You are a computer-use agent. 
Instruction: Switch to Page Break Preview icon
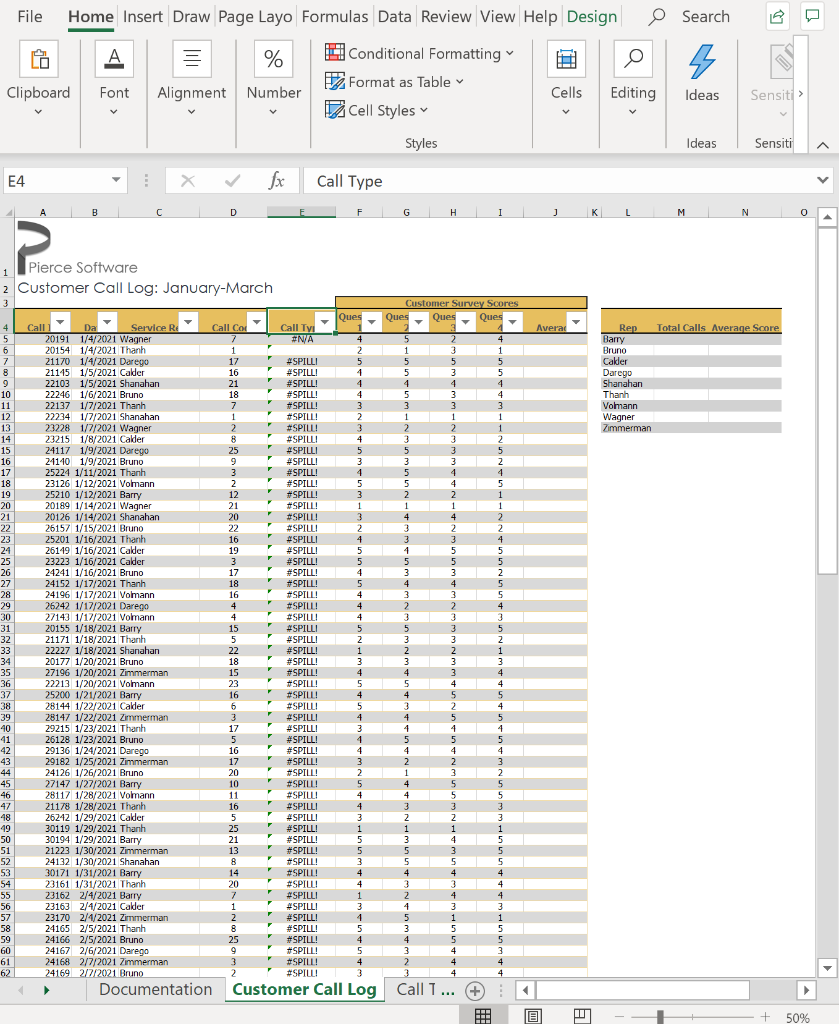(x=582, y=1016)
